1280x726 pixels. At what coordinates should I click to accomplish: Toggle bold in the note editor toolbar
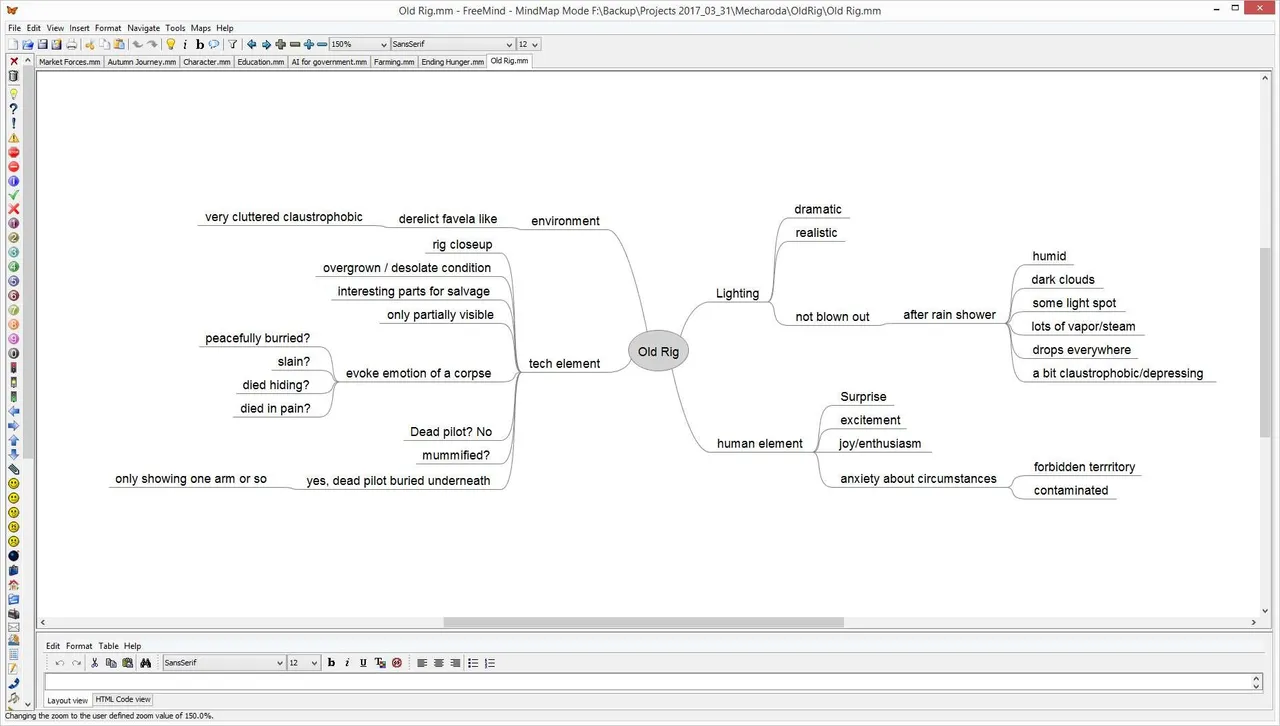[331, 663]
